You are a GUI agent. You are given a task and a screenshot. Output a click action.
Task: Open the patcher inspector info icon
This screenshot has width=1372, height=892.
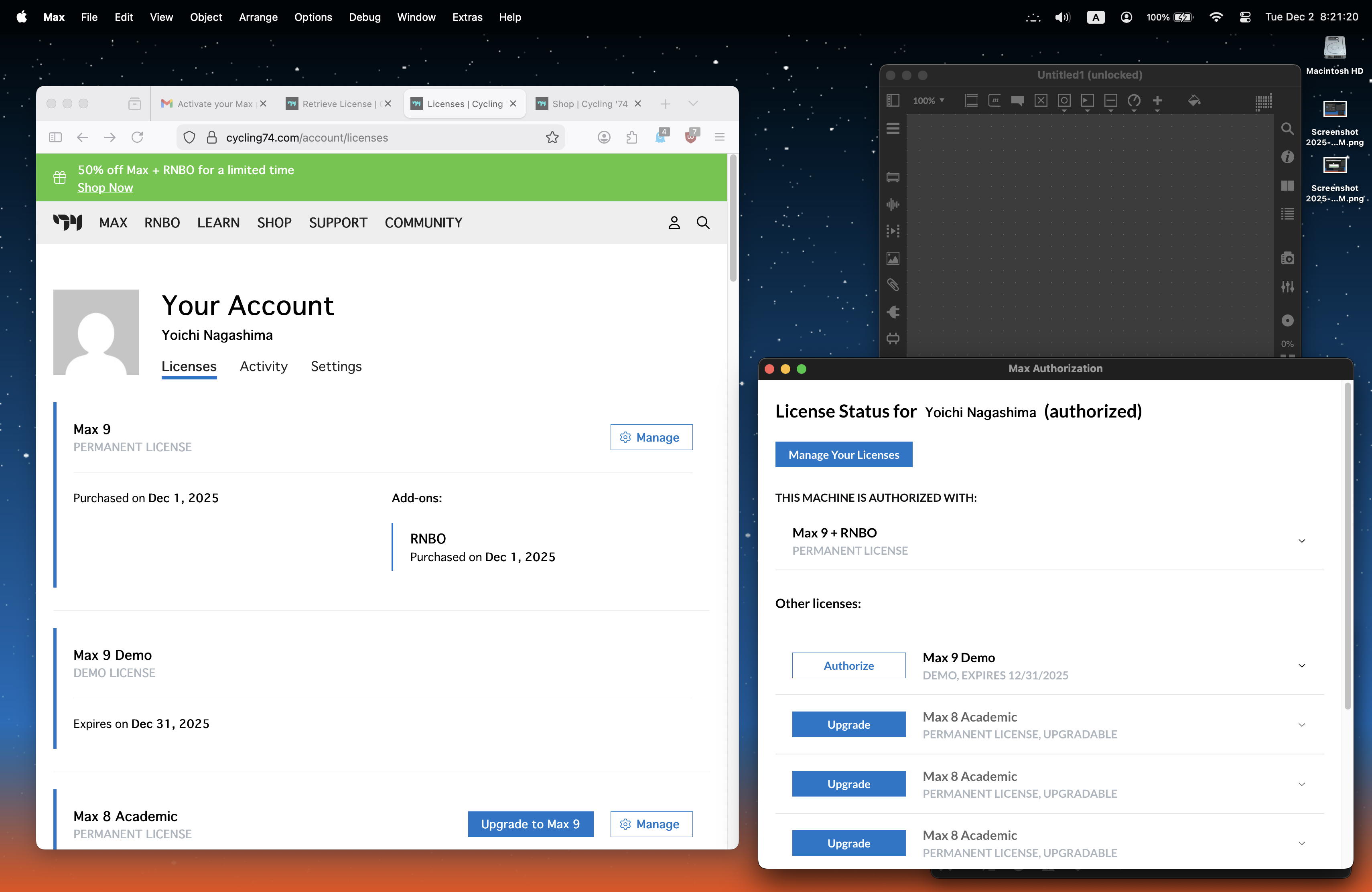1287,157
